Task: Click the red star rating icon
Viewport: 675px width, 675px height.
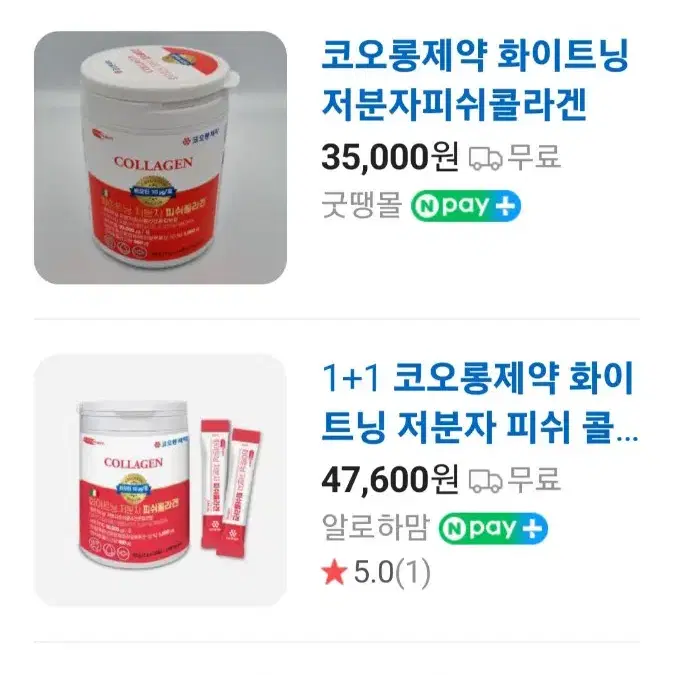Action: pyautogui.click(x=334, y=573)
